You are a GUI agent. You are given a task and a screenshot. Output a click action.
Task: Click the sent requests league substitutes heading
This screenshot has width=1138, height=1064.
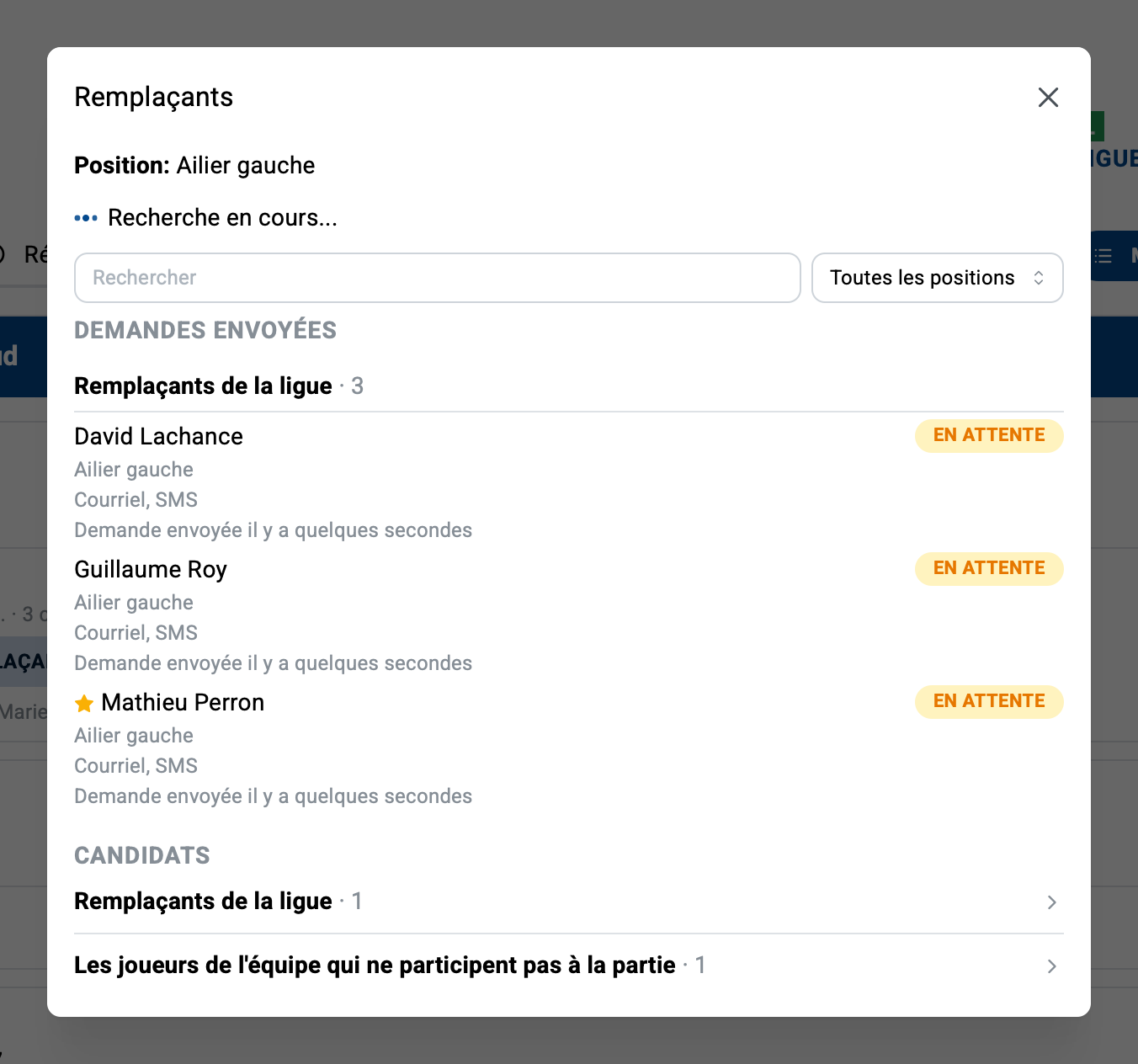203,386
